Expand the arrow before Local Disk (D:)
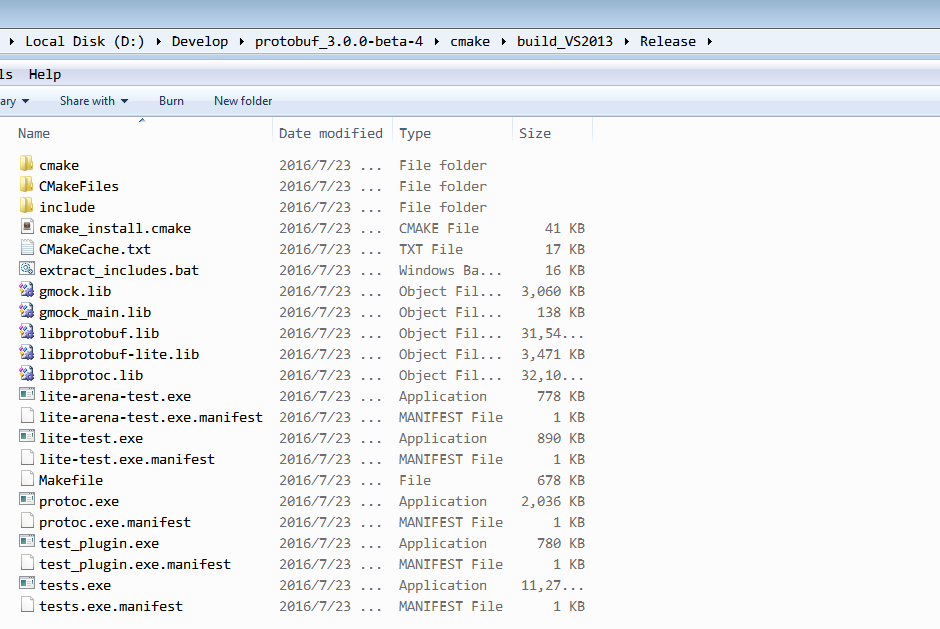This screenshot has width=940, height=629. (x=11, y=41)
